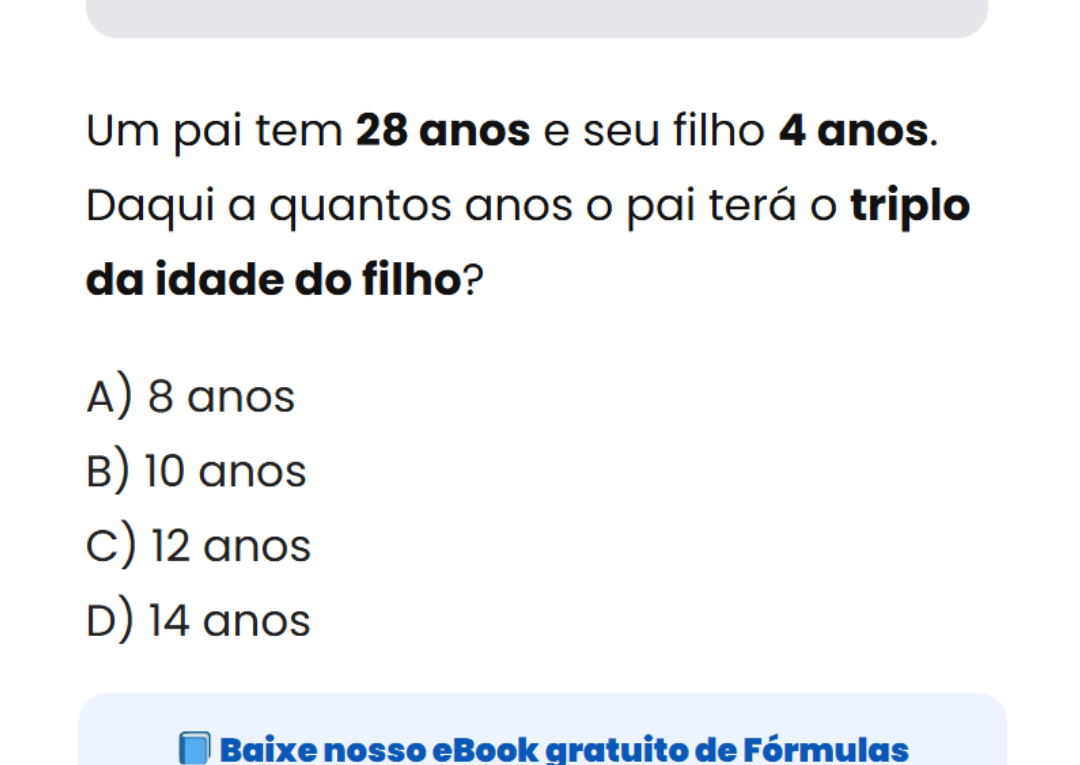Image resolution: width=1080 pixels, height=765 pixels.
Task: Click the bold phrase "da idade do filho"
Action: point(272,281)
